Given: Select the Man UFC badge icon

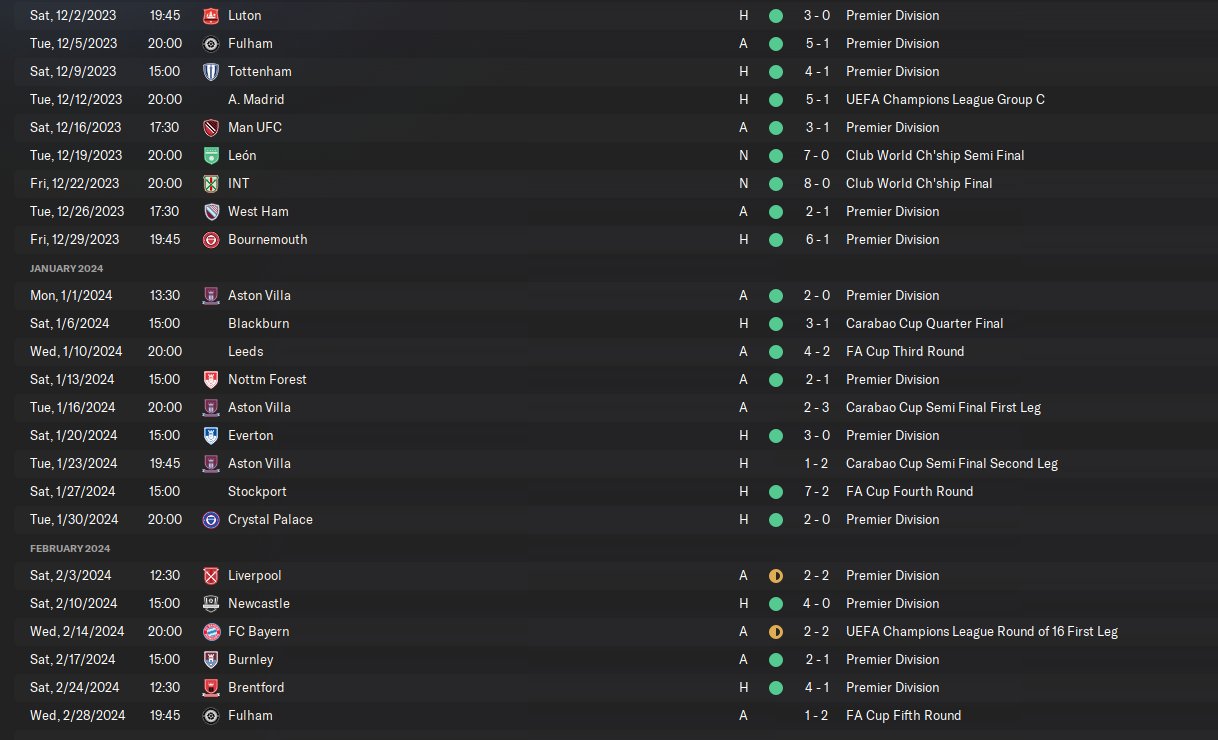Looking at the screenshot, I should point(210,128).
